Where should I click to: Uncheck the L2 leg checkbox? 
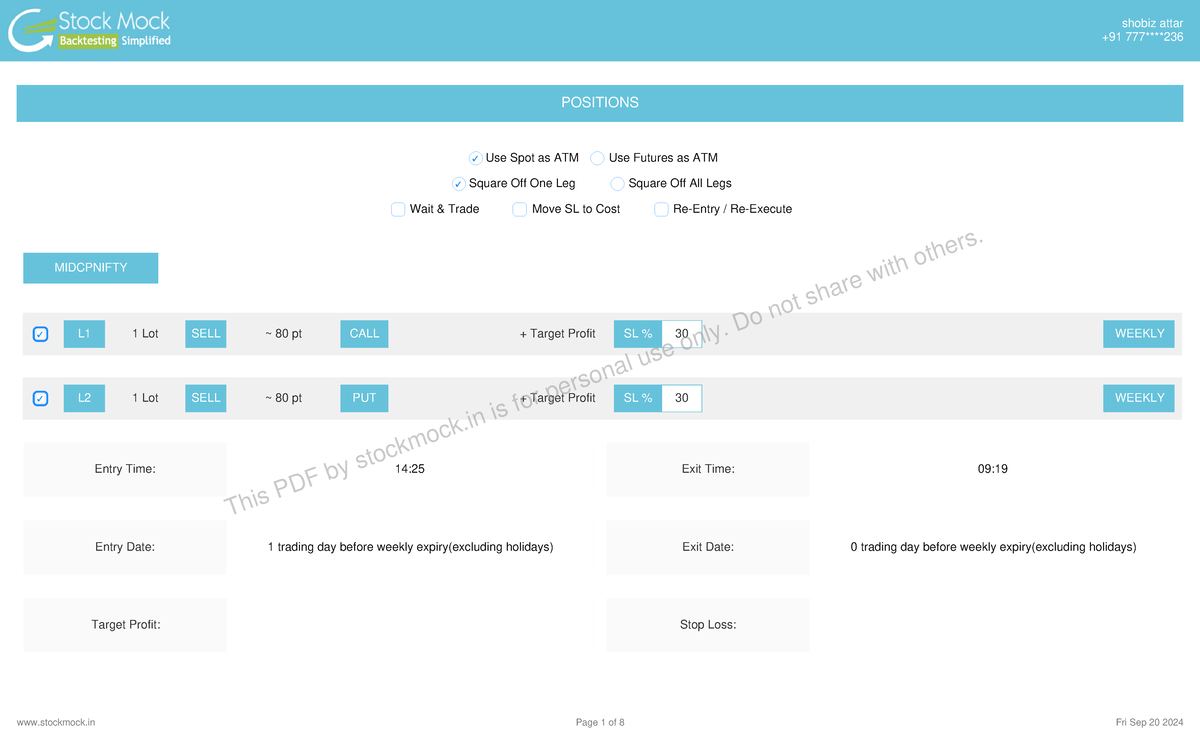[x=40, y=398]
